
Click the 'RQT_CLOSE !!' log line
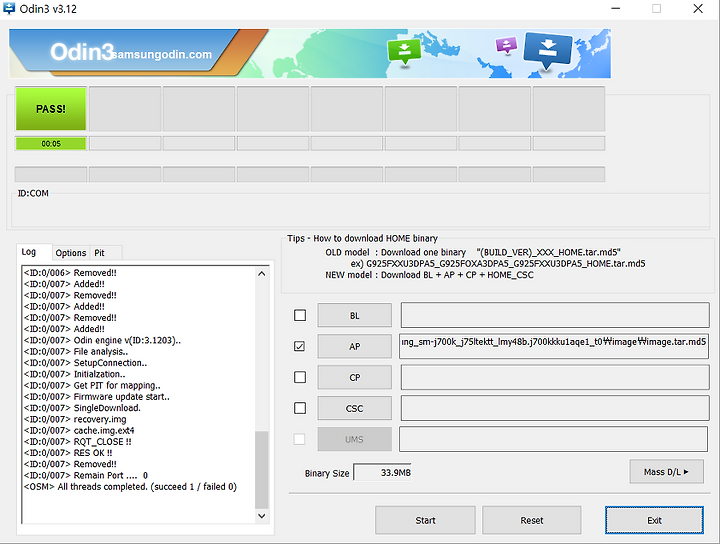[x=78, y=442]
